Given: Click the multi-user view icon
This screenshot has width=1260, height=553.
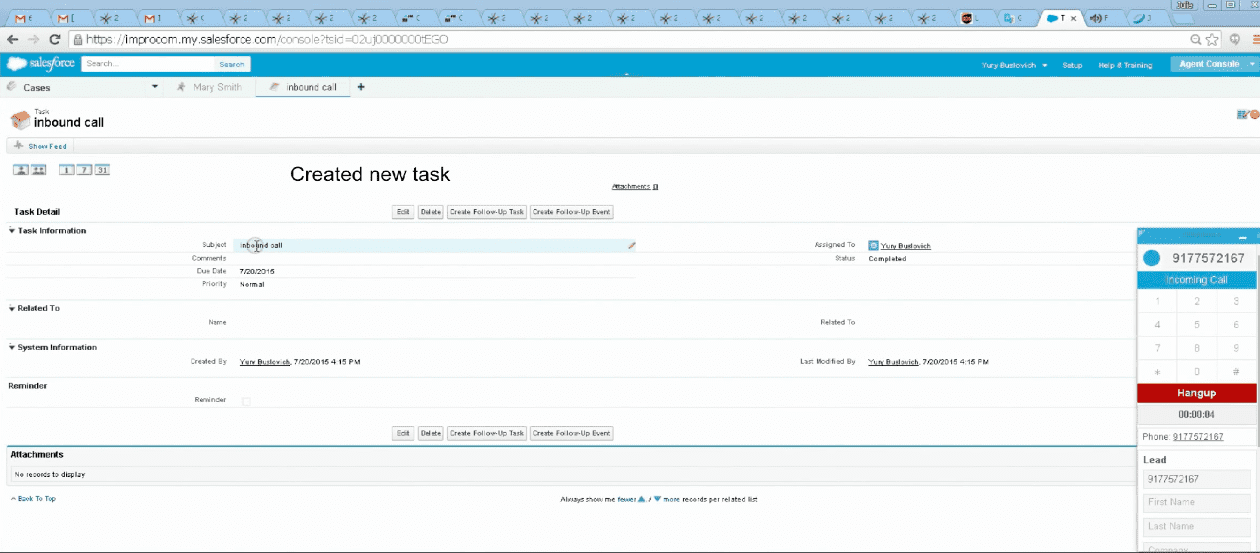Looking at the screenshot, I should click(x=39, y=170).
